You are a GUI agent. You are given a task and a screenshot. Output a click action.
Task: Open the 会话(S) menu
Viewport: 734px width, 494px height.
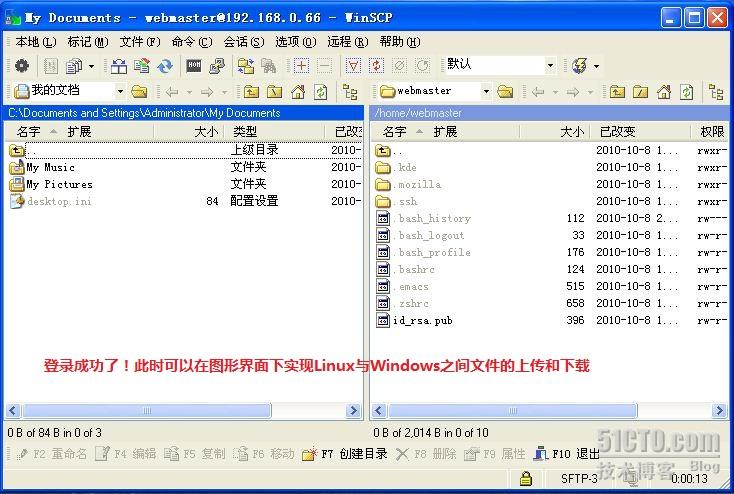click(x=244, y=42)
